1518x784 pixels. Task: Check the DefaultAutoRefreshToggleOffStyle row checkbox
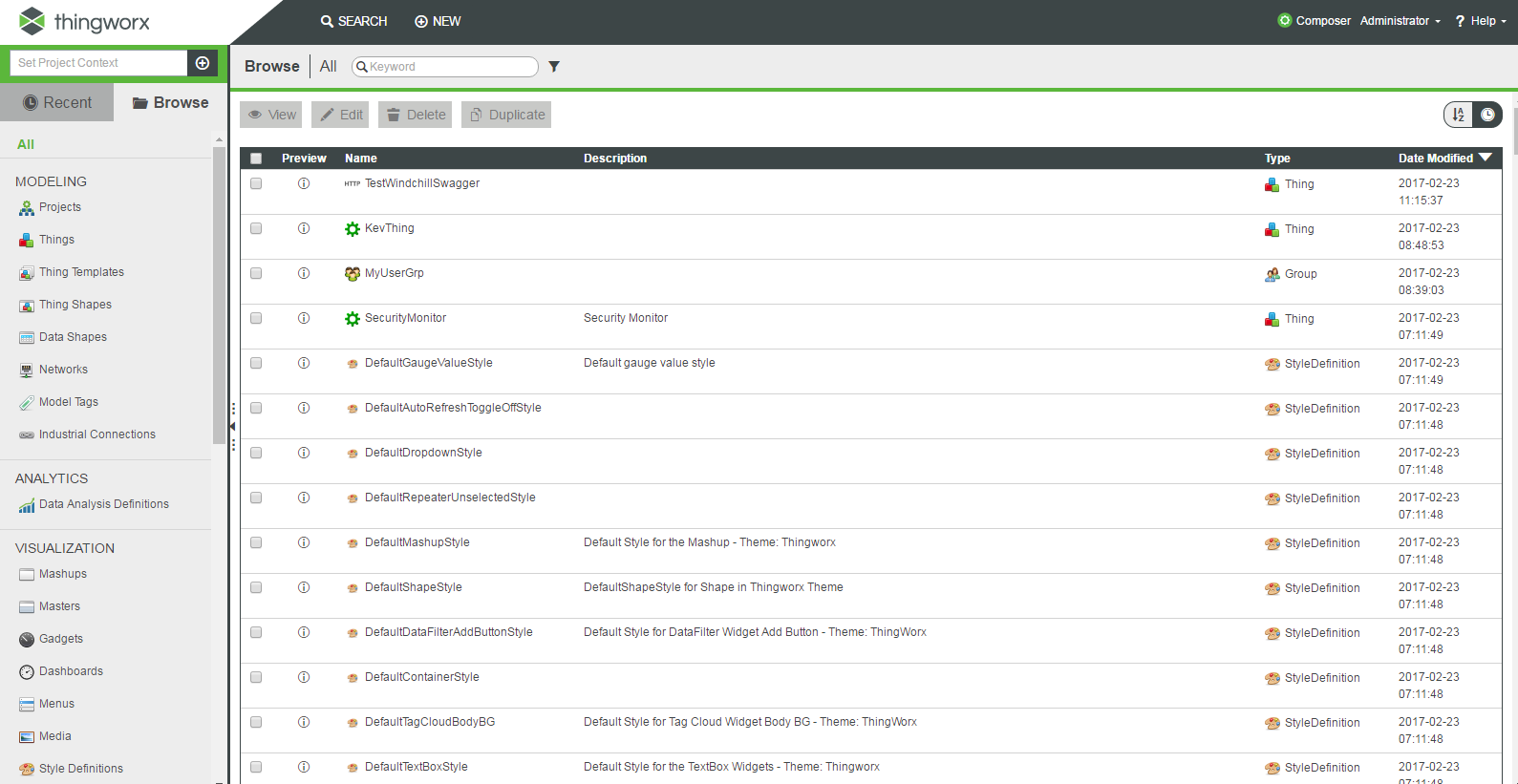coord(256,408)
